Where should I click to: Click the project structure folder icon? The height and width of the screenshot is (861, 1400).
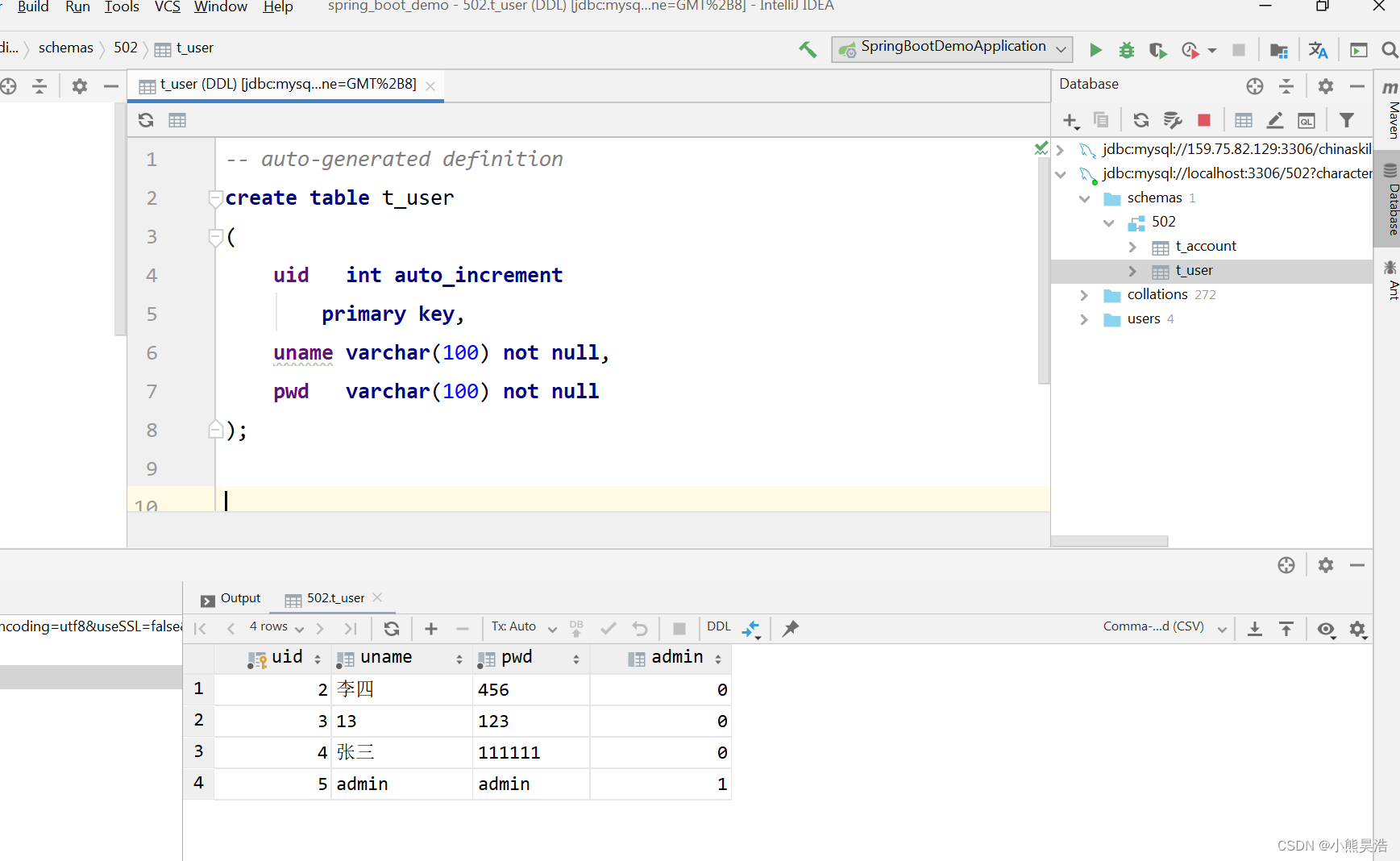coord(1278,50)
